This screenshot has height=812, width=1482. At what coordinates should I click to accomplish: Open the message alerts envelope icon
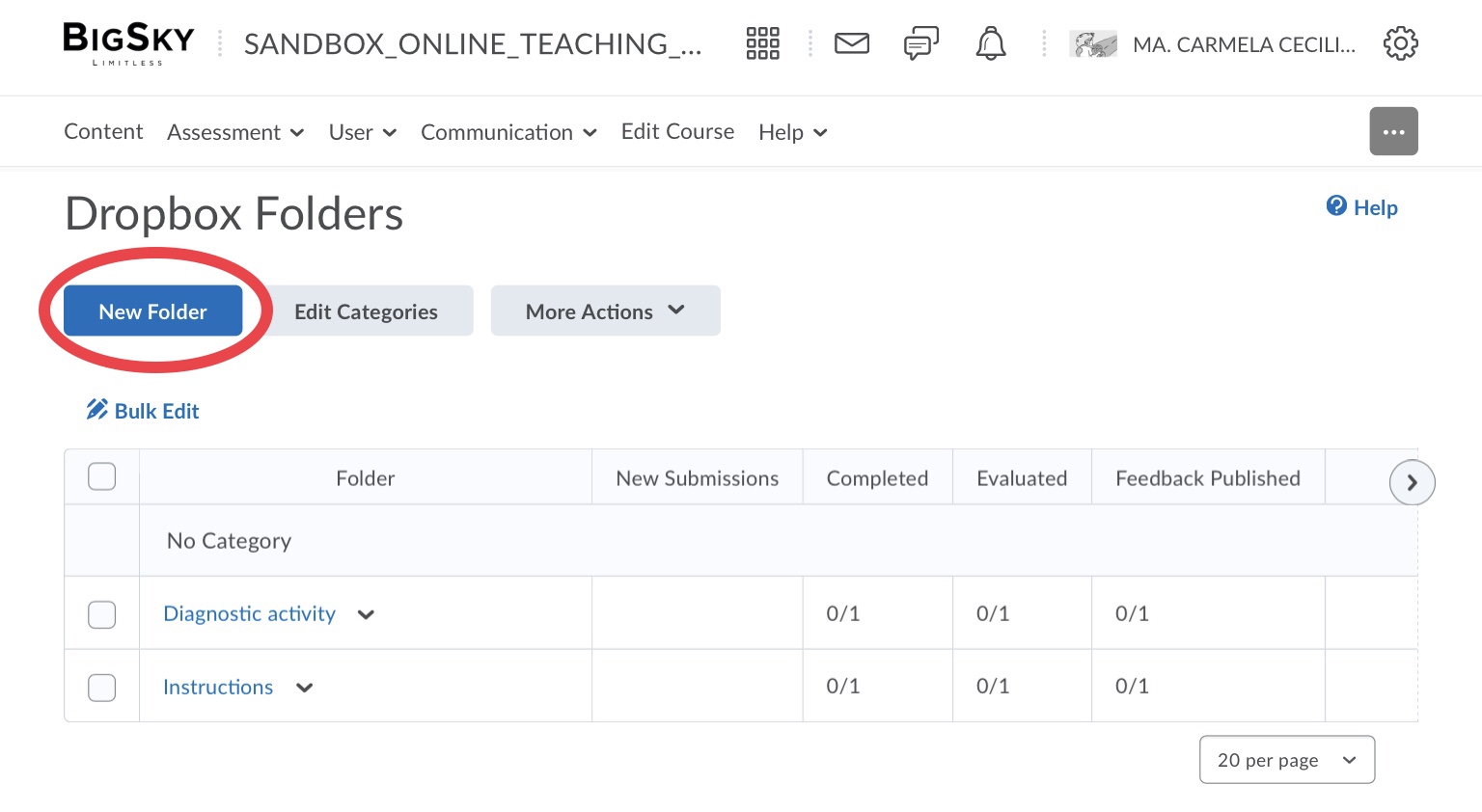pyautogui.click(x=852, y=43)
